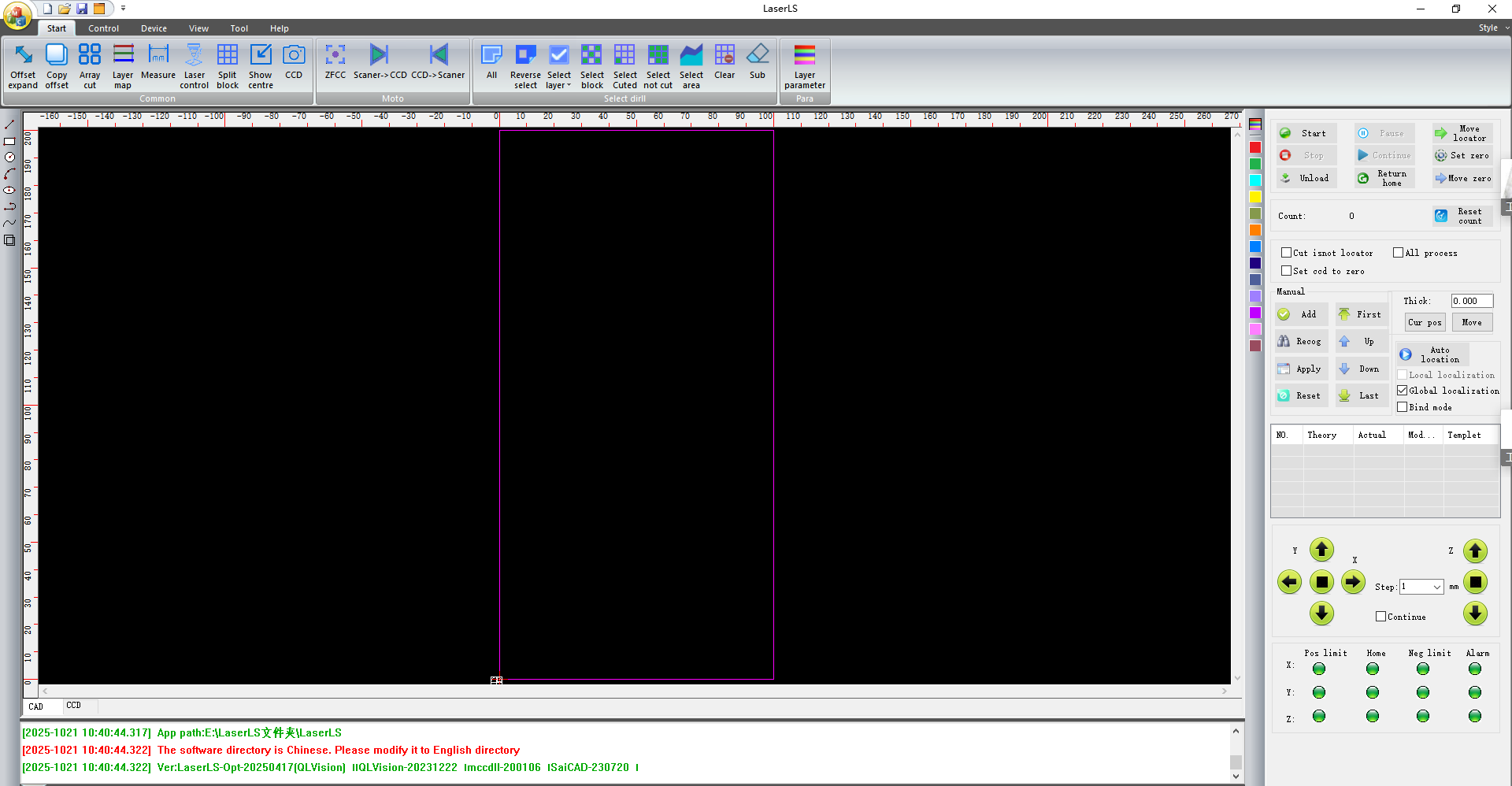Enable the Continue jog checkbox
Screen dimensions: 1512x786
pos(1380,617)
